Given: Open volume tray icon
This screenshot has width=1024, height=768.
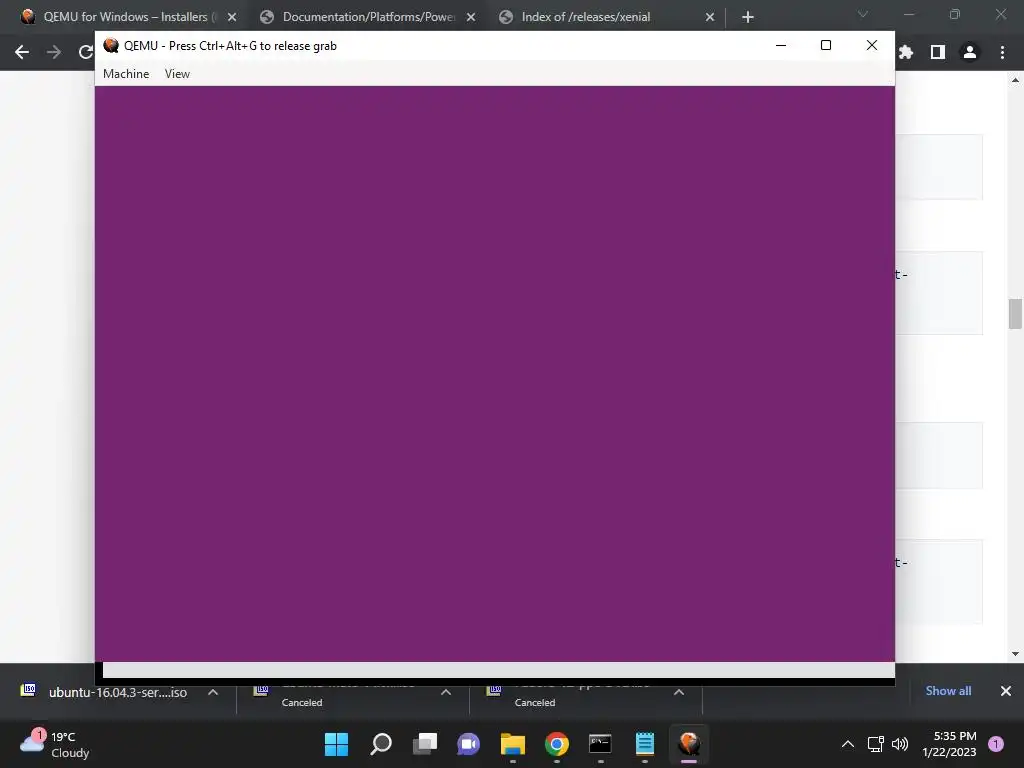Looking at the screenshot, I should click(899, 744).
